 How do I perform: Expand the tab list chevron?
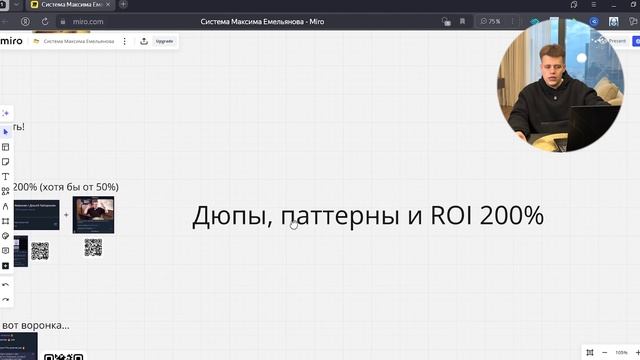pos(16,4)
